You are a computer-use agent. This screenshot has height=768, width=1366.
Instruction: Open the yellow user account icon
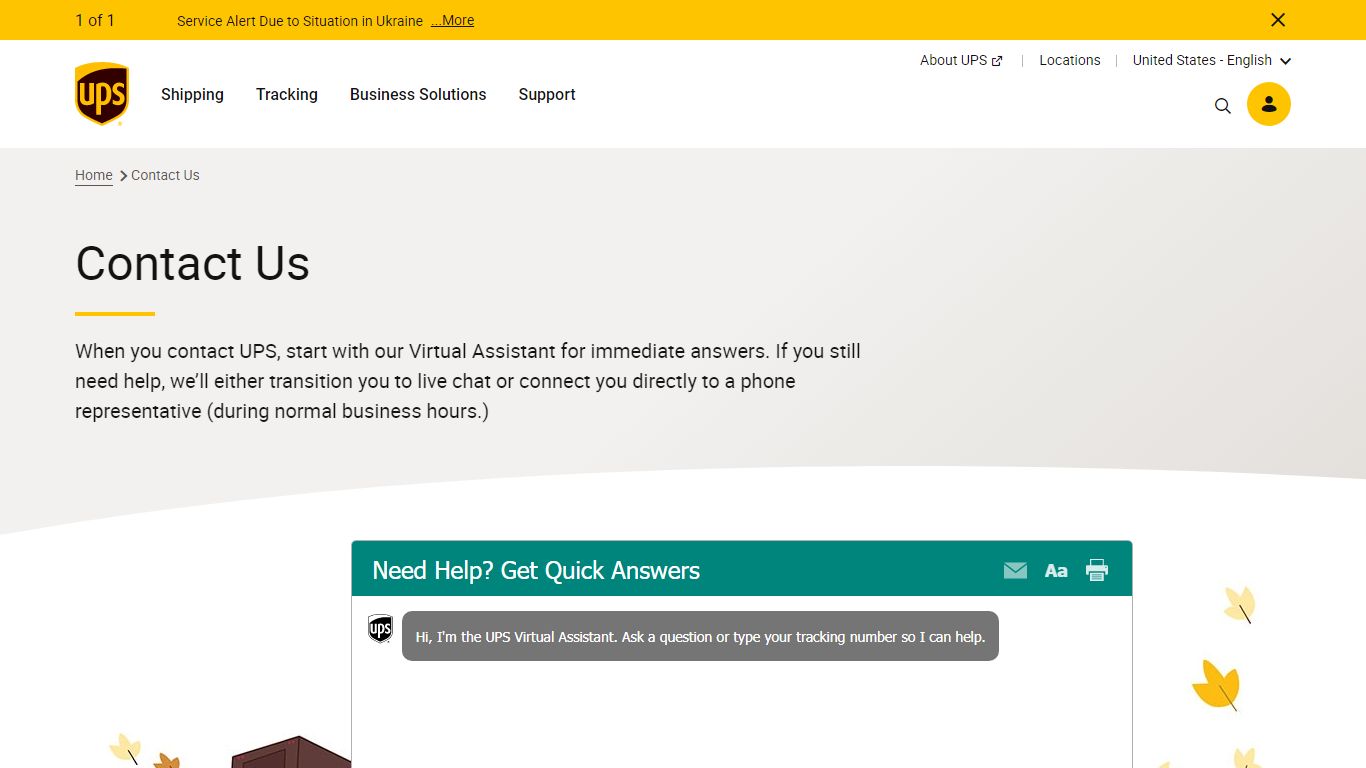pos(1268,104)
